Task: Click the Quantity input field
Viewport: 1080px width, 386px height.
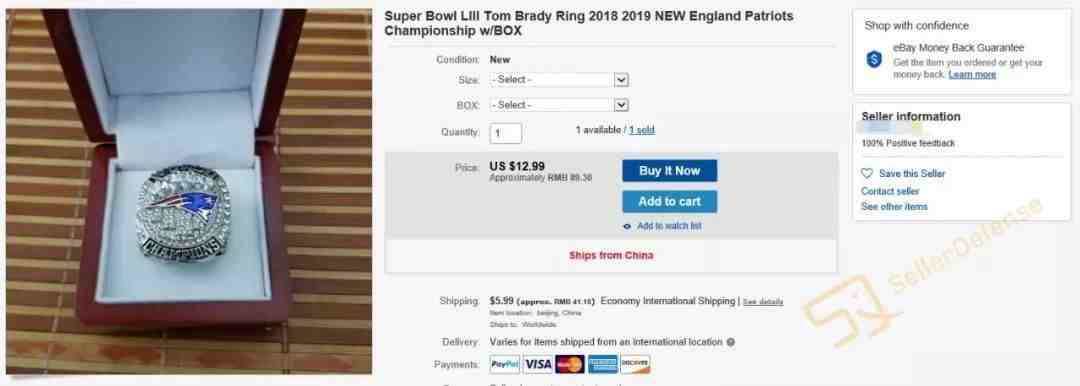Action: (506, 133)
